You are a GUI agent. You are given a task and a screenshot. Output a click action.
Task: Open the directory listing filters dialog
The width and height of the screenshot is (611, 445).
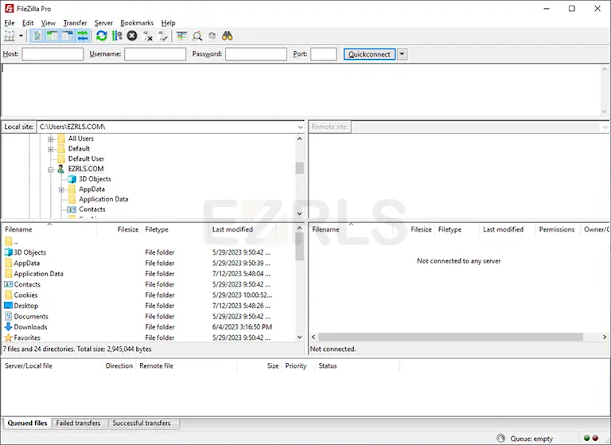tap(182, 36)
